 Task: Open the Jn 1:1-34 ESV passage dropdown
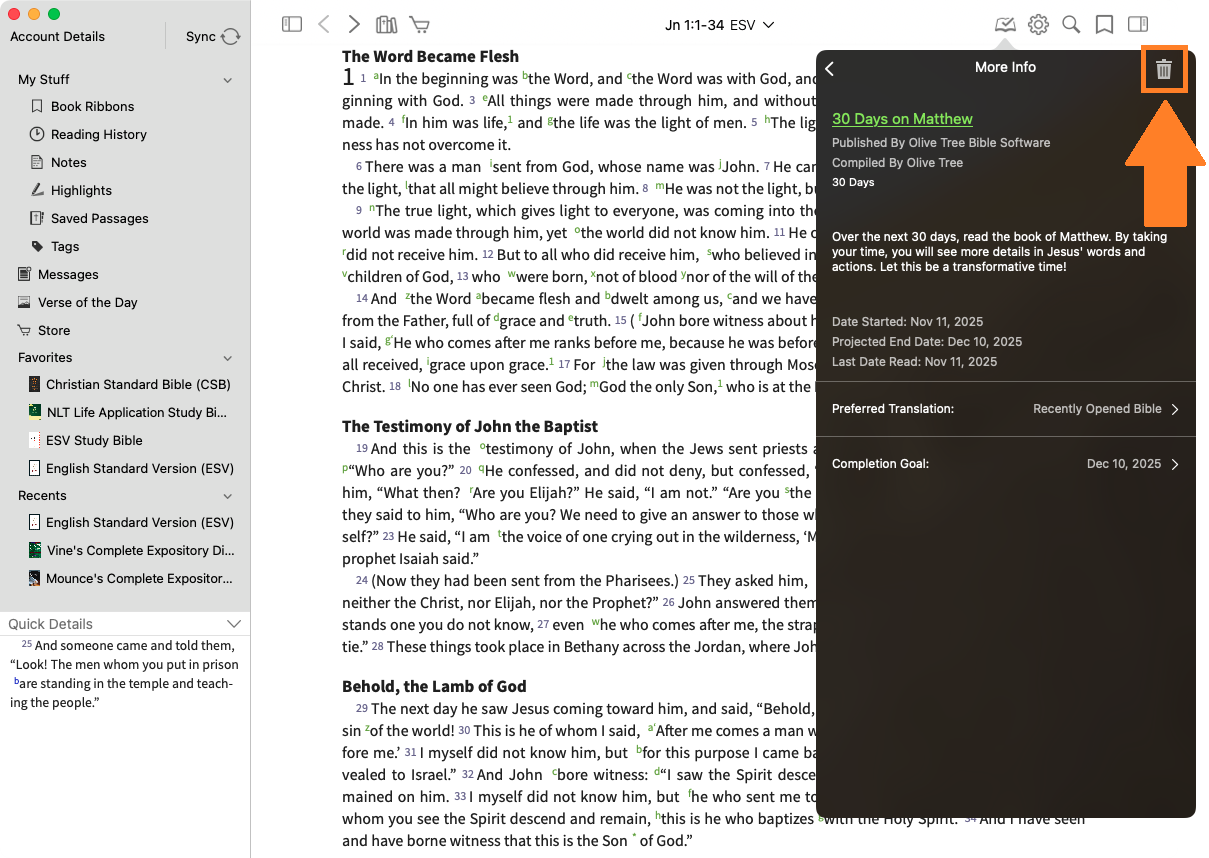pos(720,25)
